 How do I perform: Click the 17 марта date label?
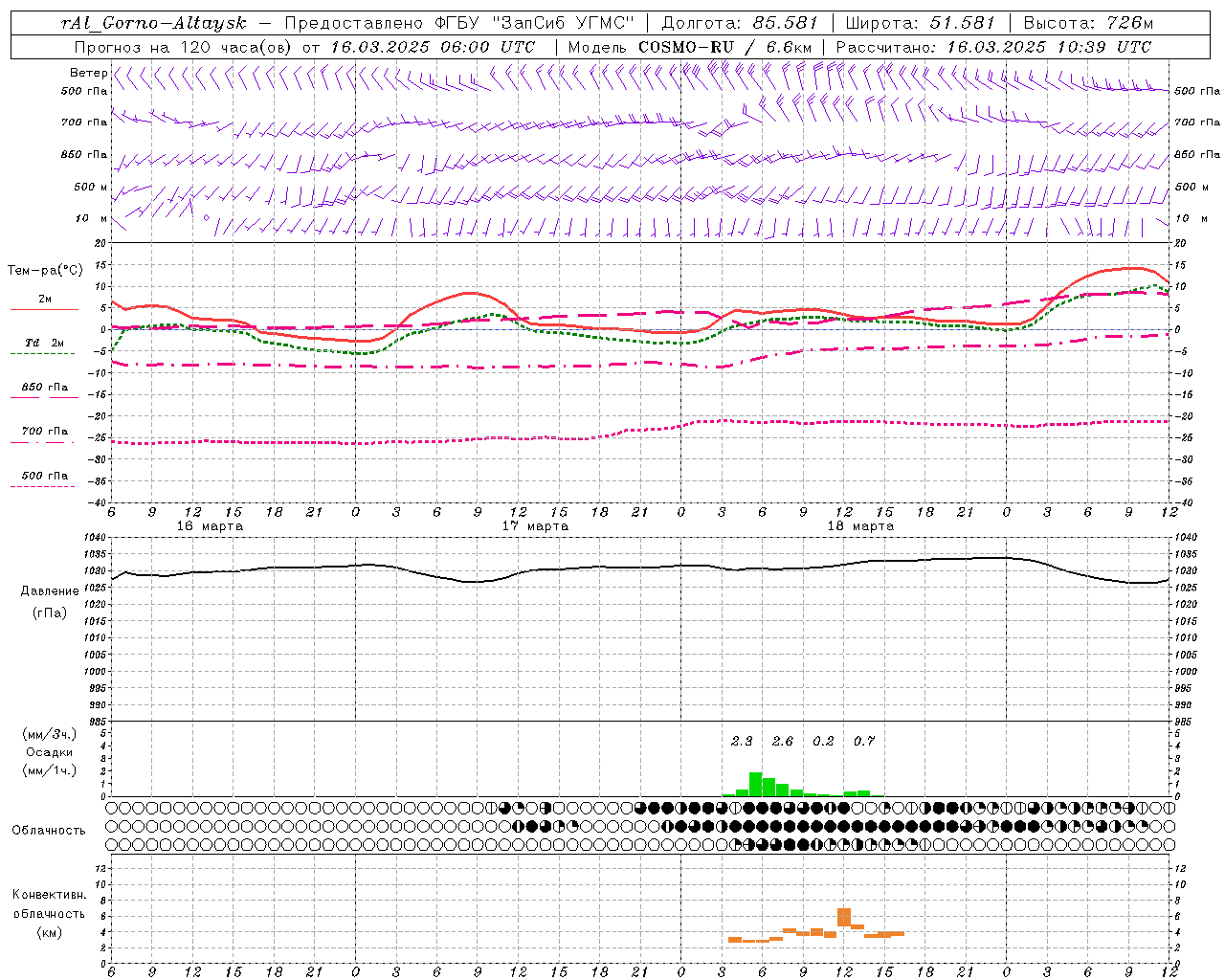pyautogui.click(x=535, y=526)
